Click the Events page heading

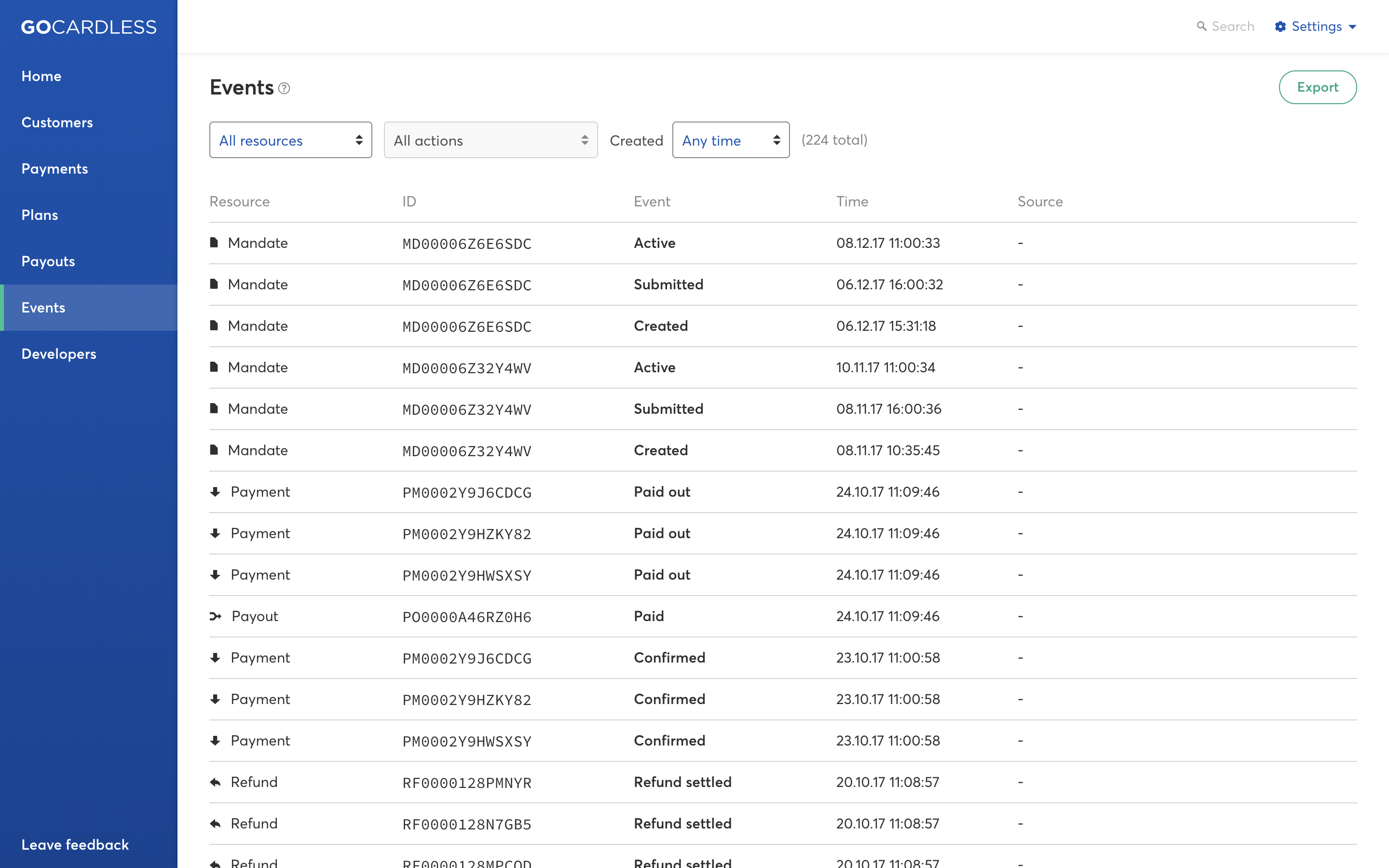click(x=242, y=87)
